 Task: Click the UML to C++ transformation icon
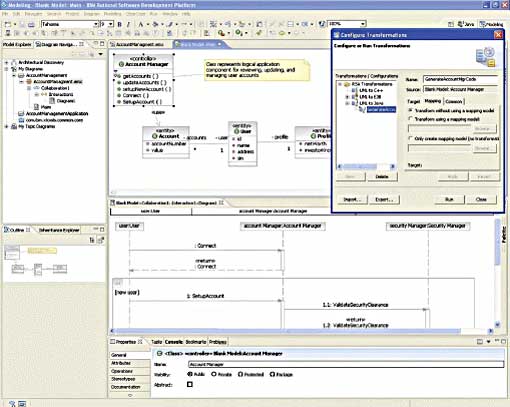[355, 90]
